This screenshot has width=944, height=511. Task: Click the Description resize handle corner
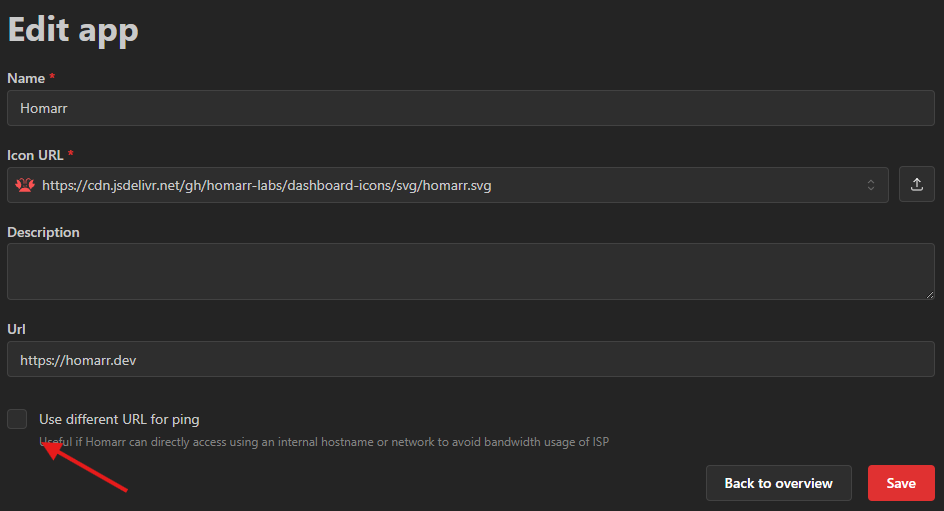930,295
